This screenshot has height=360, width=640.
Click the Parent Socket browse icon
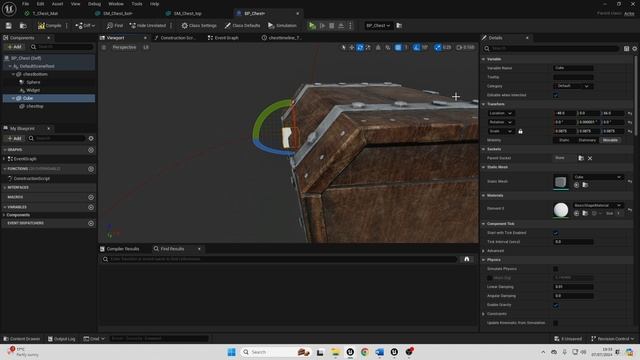coord(581,158)
